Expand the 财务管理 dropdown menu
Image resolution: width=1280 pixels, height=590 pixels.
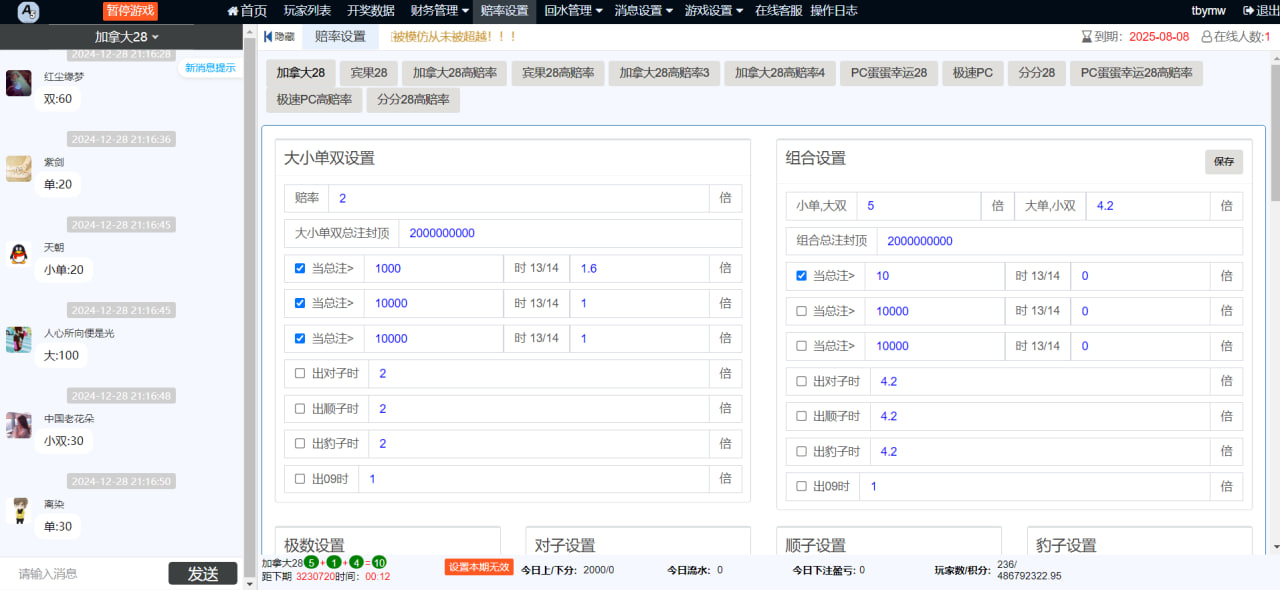[440, 11]
